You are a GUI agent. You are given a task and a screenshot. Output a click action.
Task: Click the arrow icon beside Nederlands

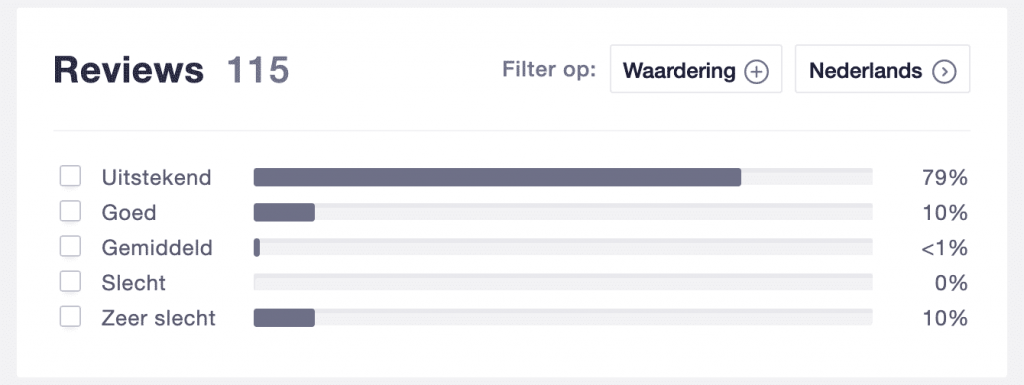(x=944, y=71)
